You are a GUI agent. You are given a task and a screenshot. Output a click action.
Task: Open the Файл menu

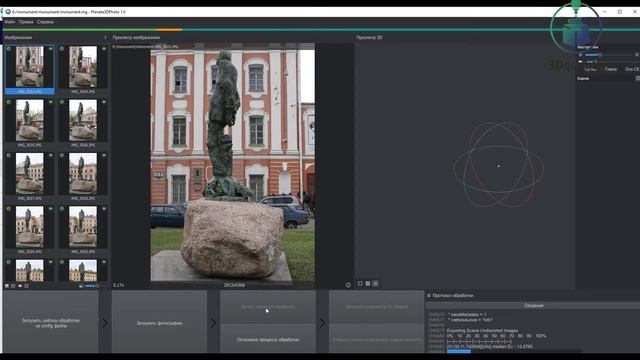(x=10, y=22)
